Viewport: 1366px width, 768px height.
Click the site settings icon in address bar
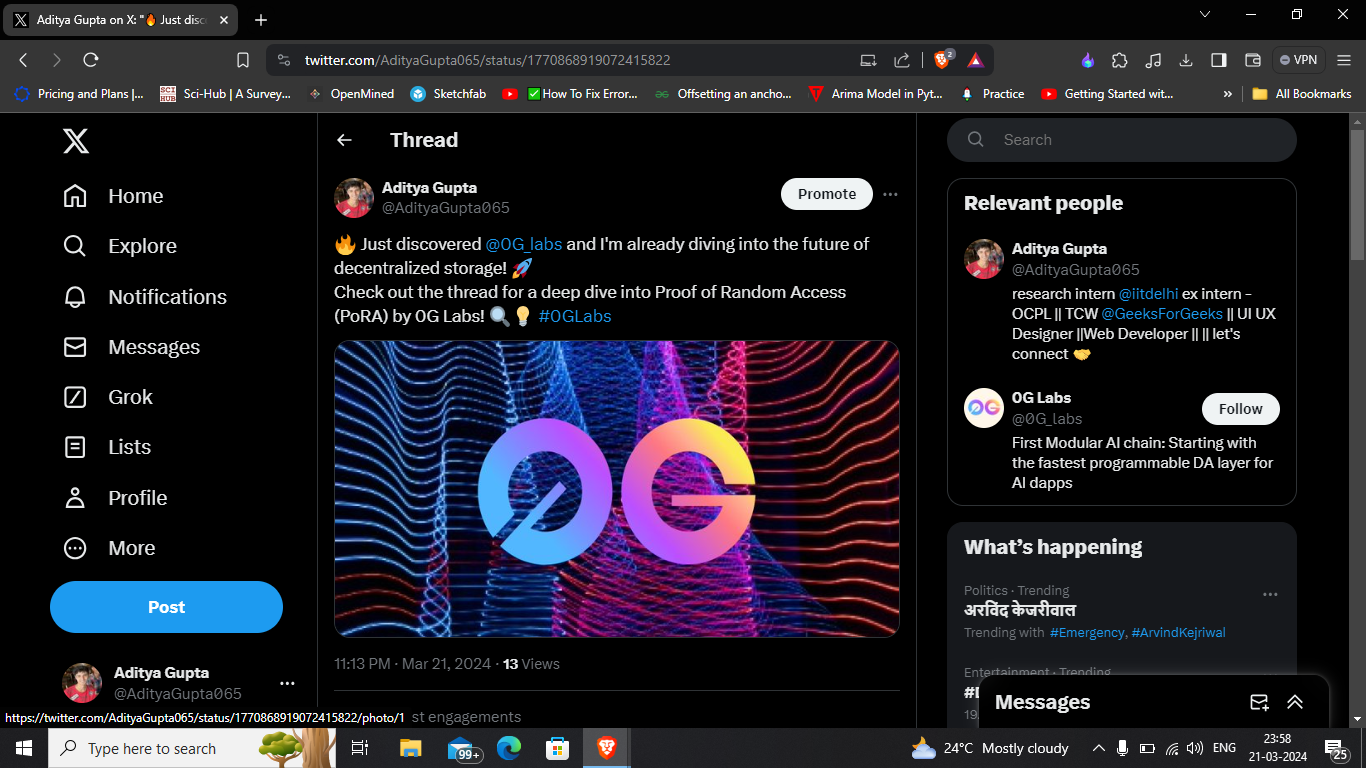point(284,60)
